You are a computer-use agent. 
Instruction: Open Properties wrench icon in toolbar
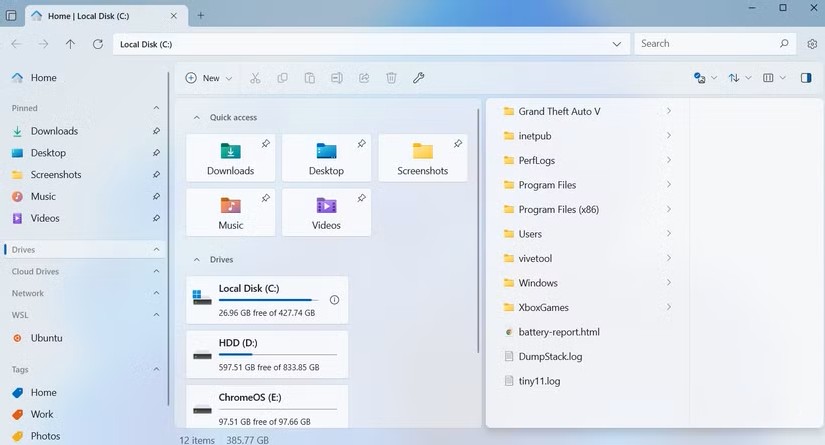tap(418, 78)
